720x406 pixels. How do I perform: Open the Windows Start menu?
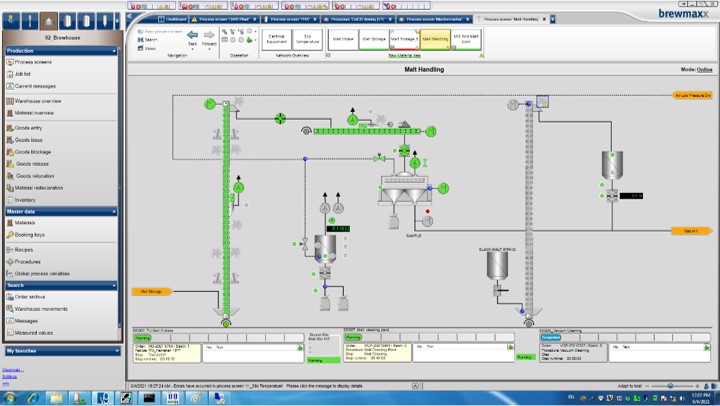[x=10, y=398]
